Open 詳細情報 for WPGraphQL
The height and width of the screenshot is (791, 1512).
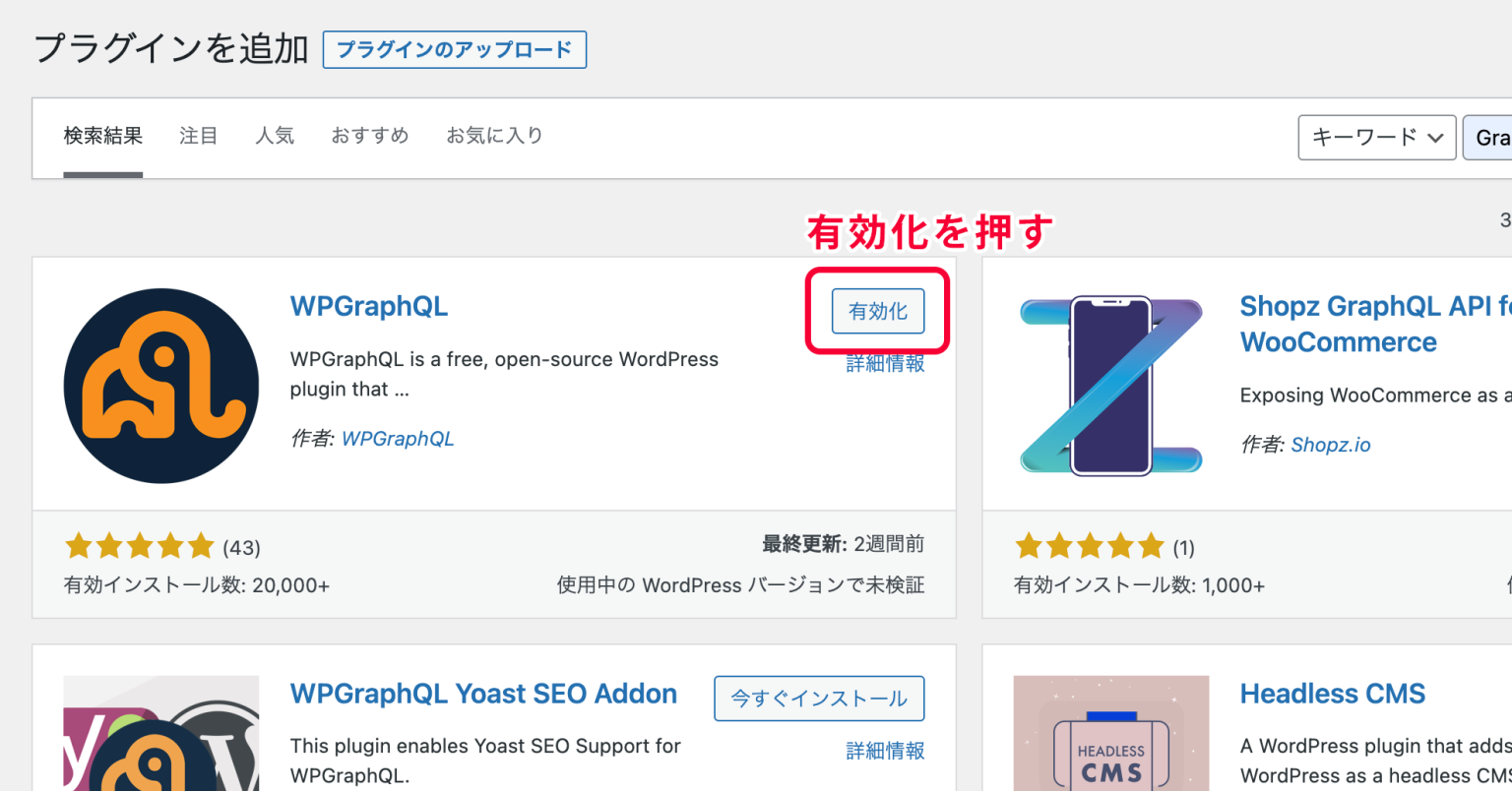pyautogui.click(x=885, y=364)
